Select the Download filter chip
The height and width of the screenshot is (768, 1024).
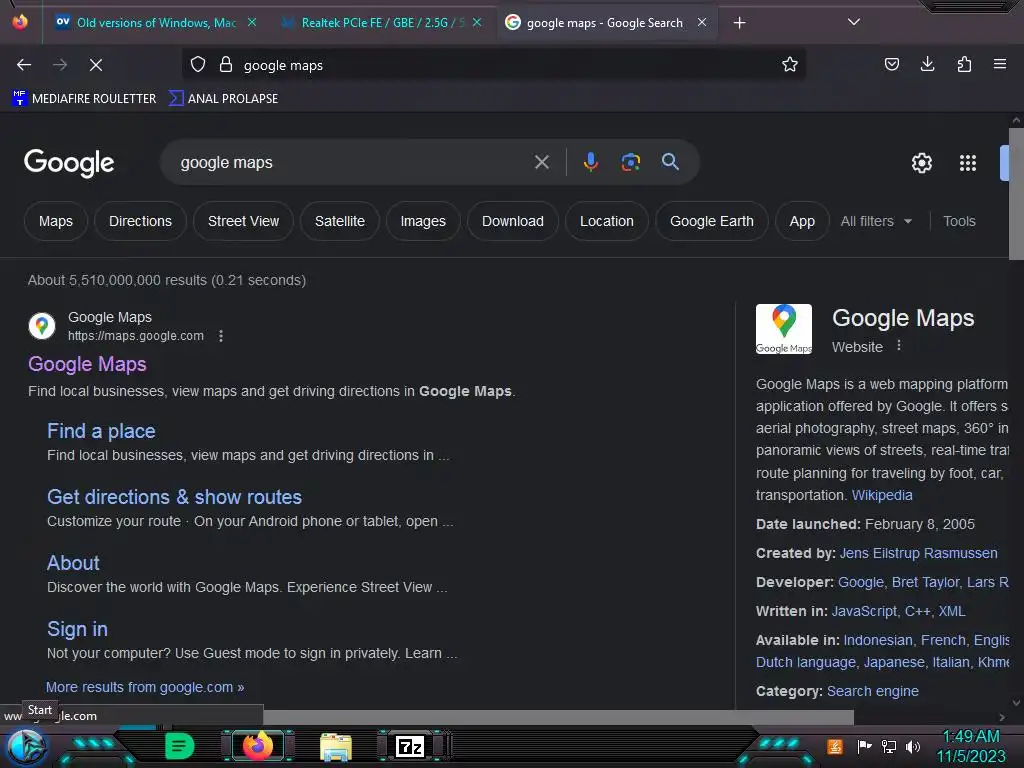pyautogui.click(x=513, y=221)
